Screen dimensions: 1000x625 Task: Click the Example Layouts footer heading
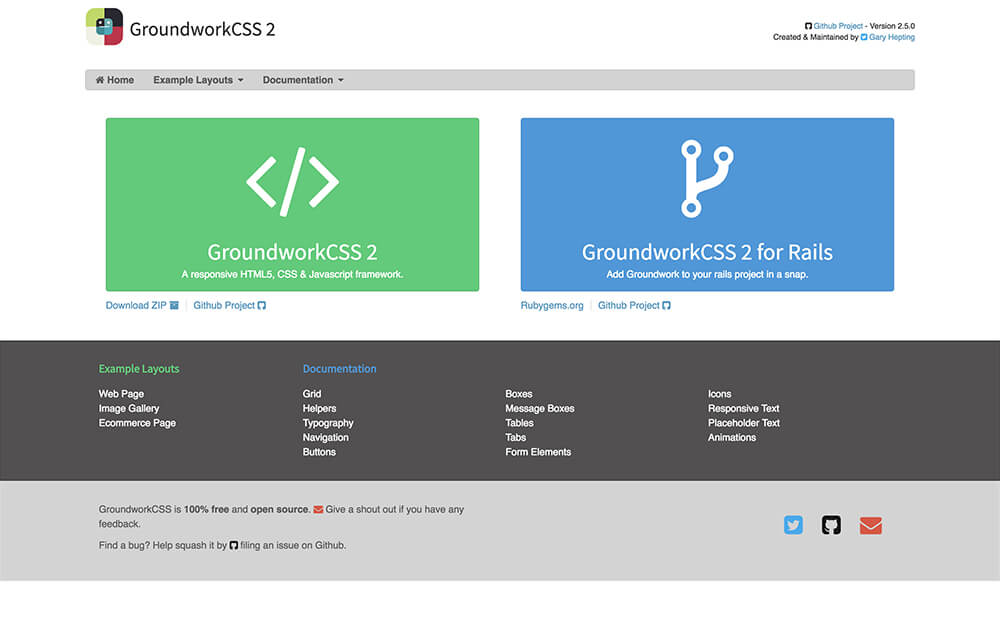(x=139, y=369)
